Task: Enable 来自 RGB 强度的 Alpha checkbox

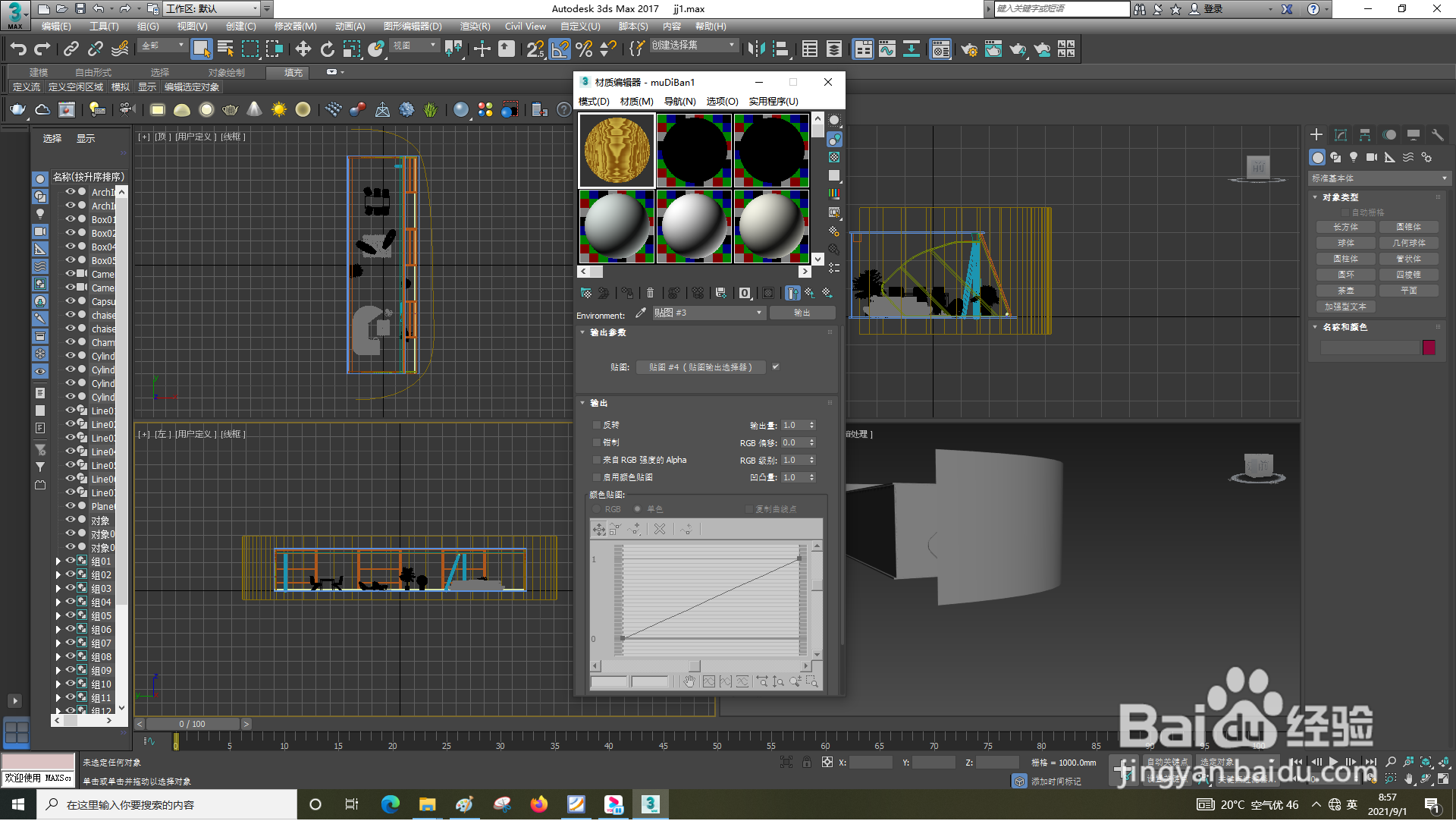Action: click(x=597, y=460)
